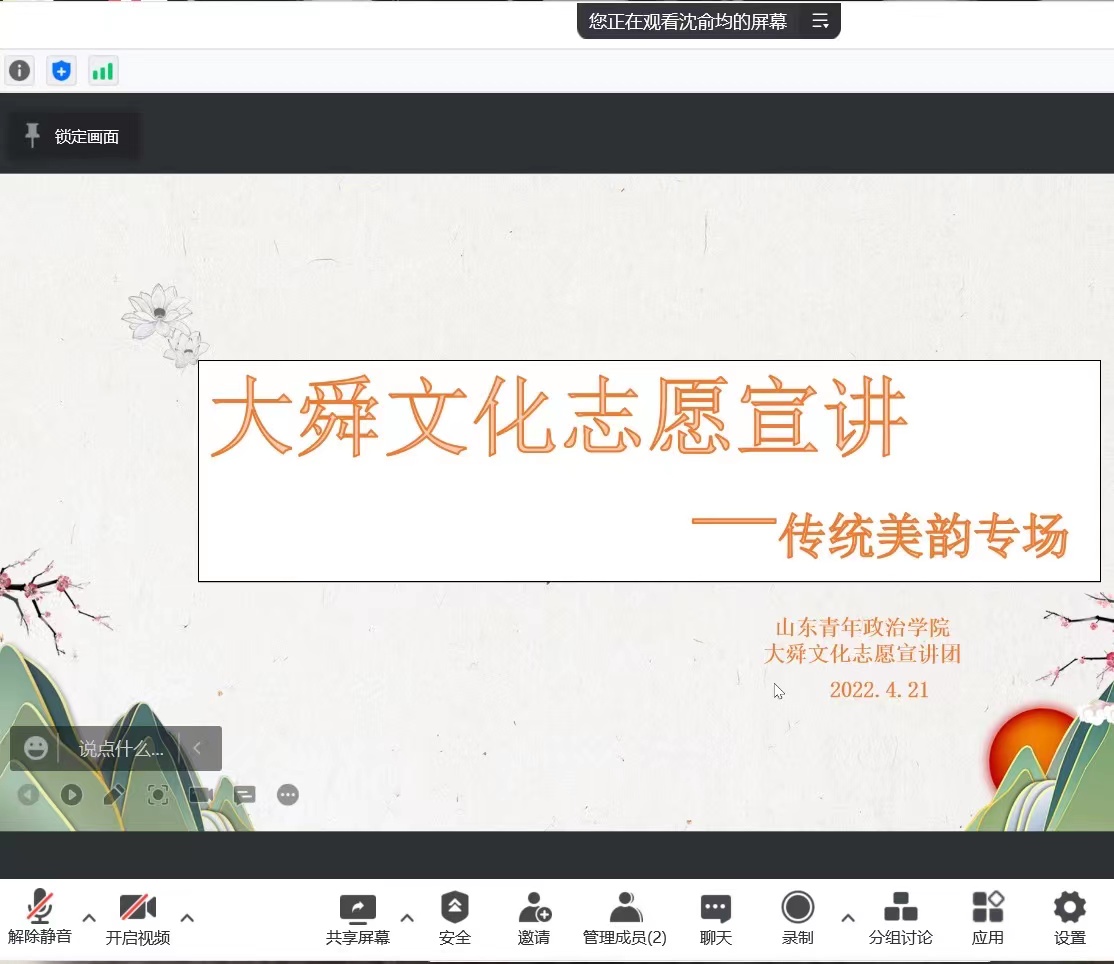This screenshot has width=1114, height=964.
Task: Open the viewing options menu in sharing banner
Action: coord(820,21)
